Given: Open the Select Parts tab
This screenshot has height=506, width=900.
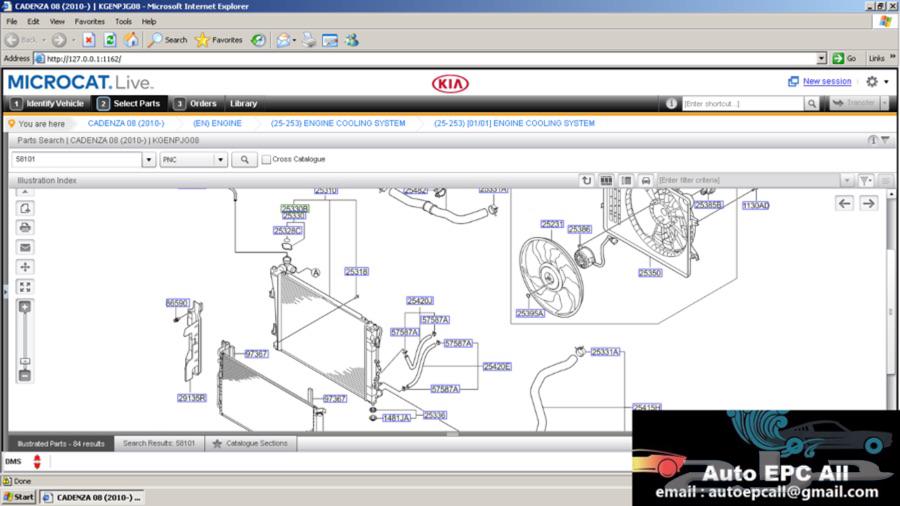Looking at the screenshot, I should click(x=130, y=103).
